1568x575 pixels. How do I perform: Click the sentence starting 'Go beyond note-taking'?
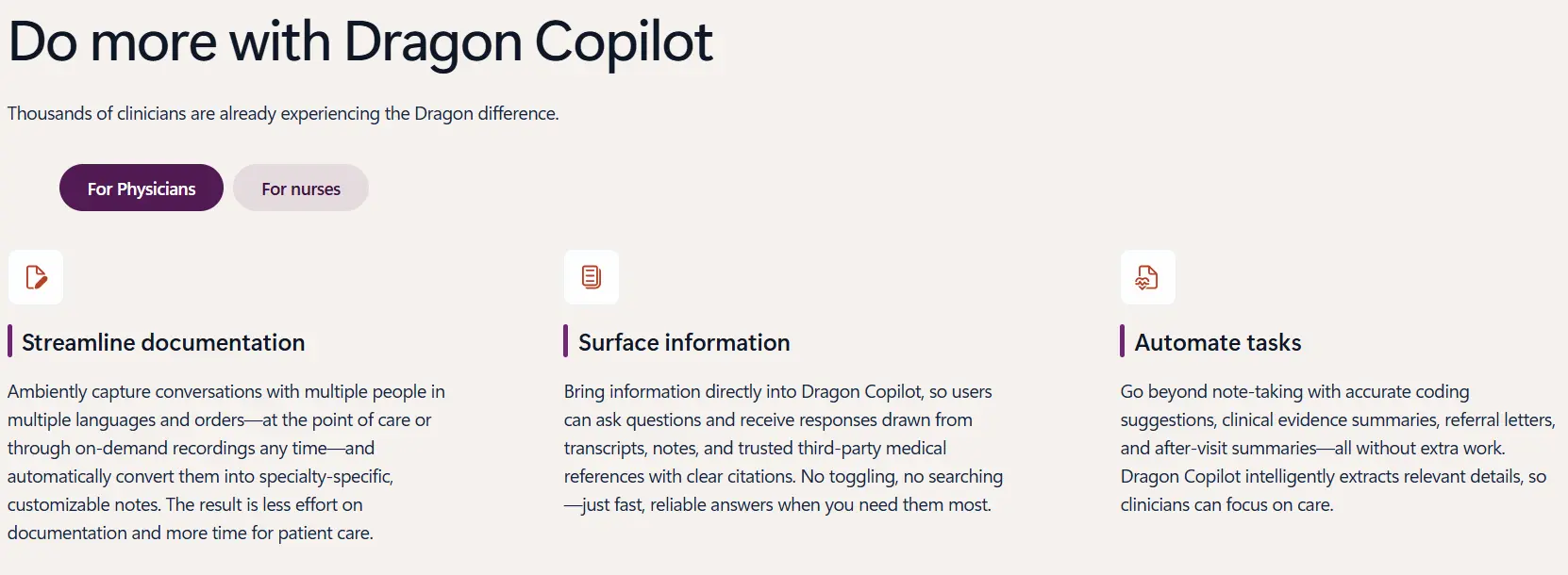(1338, 419)
